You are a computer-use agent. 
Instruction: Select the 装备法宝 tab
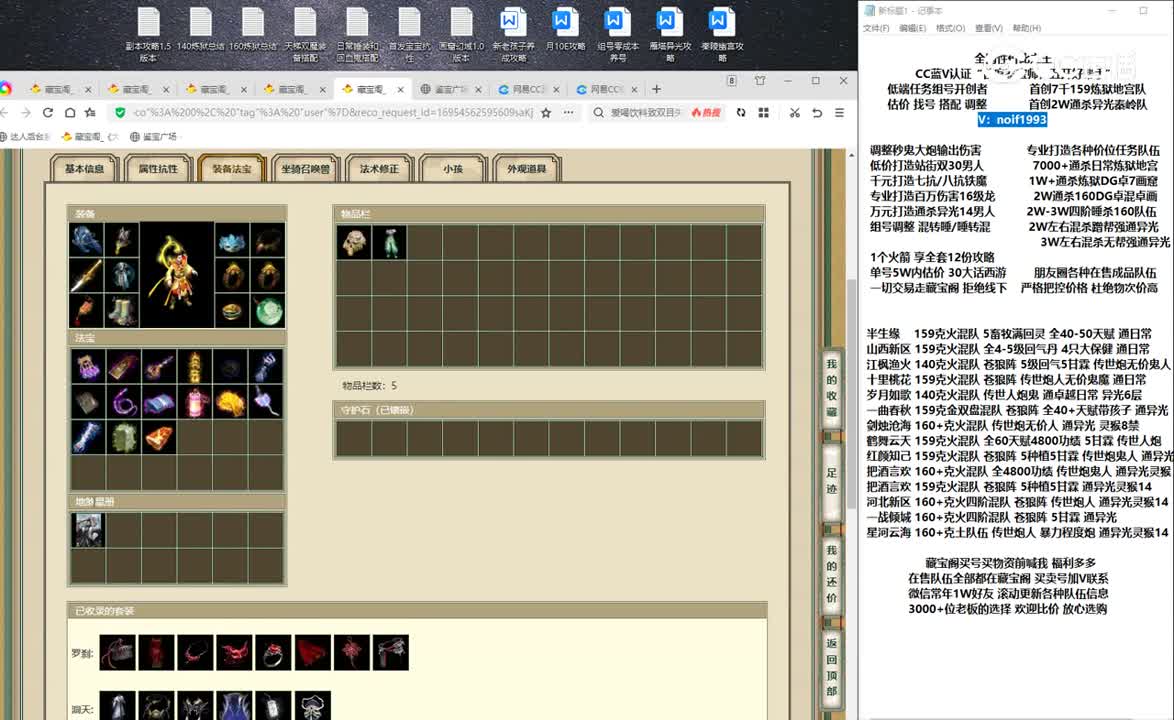coord(232,168)
